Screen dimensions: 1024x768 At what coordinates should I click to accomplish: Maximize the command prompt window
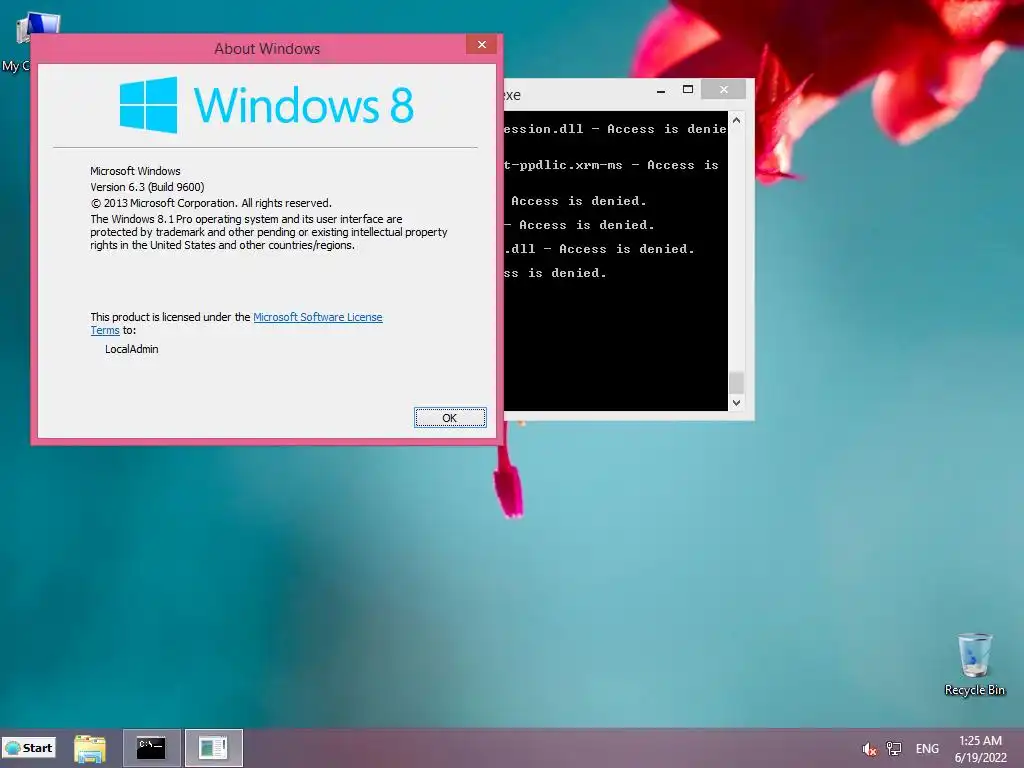688,89
